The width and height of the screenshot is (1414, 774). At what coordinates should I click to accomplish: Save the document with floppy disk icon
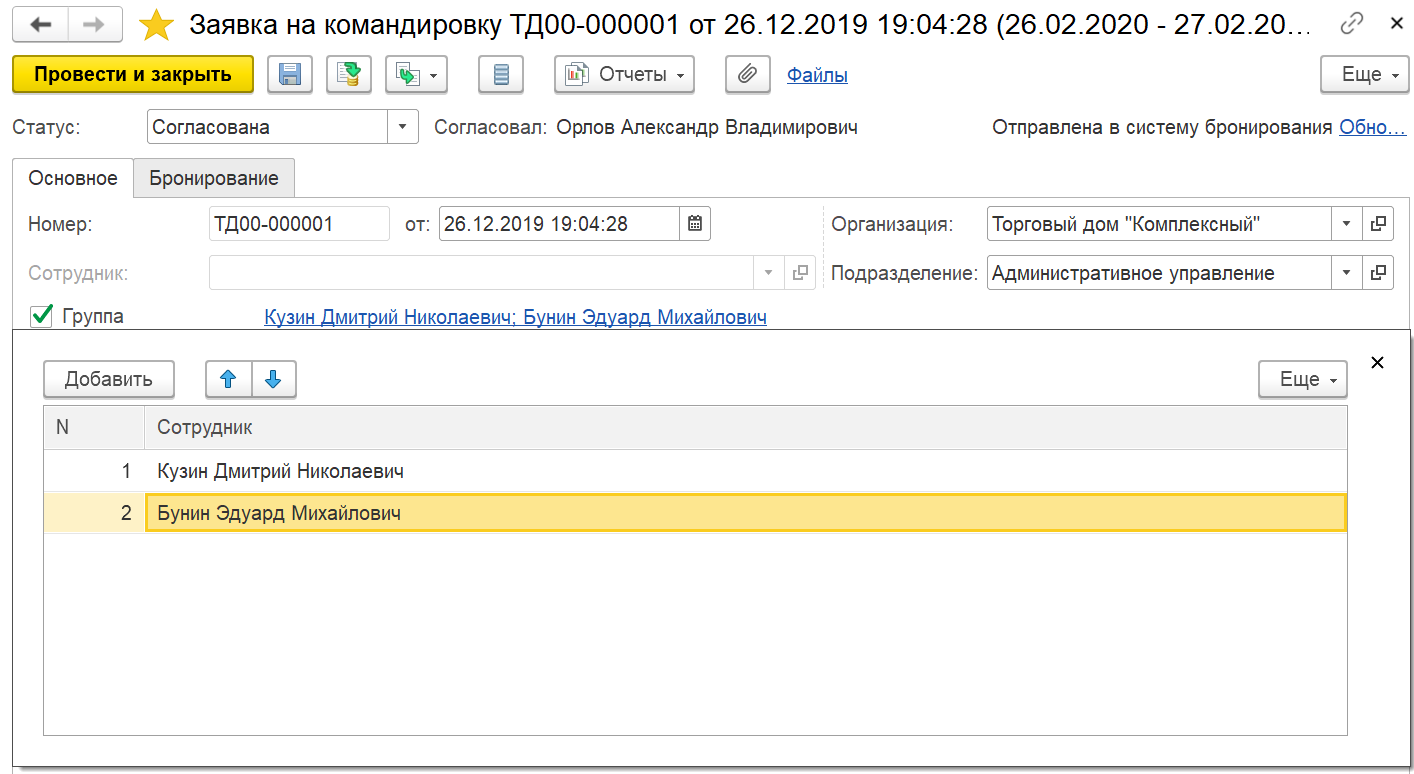click(x=290, y=74)
